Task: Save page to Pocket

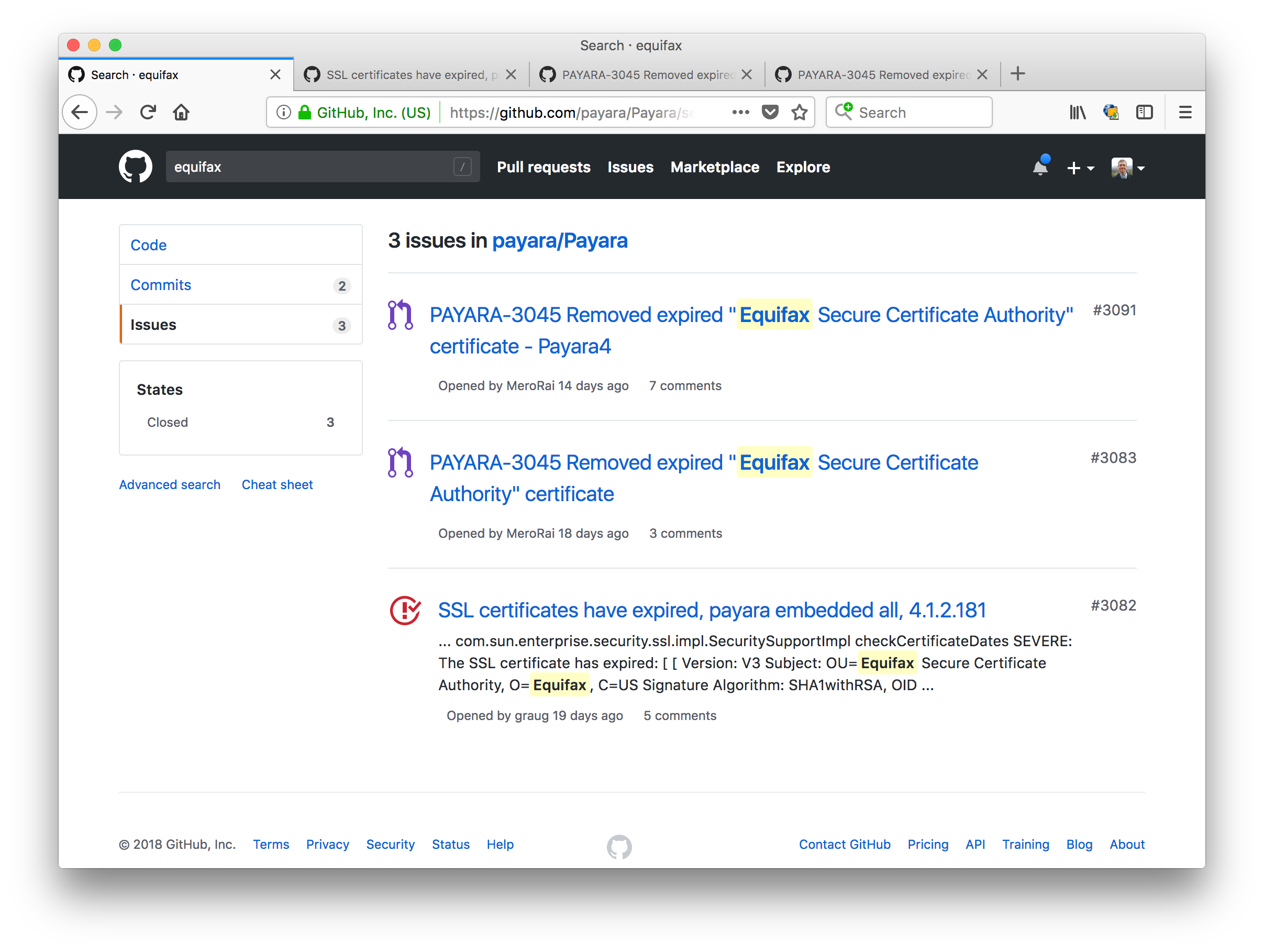Action: 770,112
